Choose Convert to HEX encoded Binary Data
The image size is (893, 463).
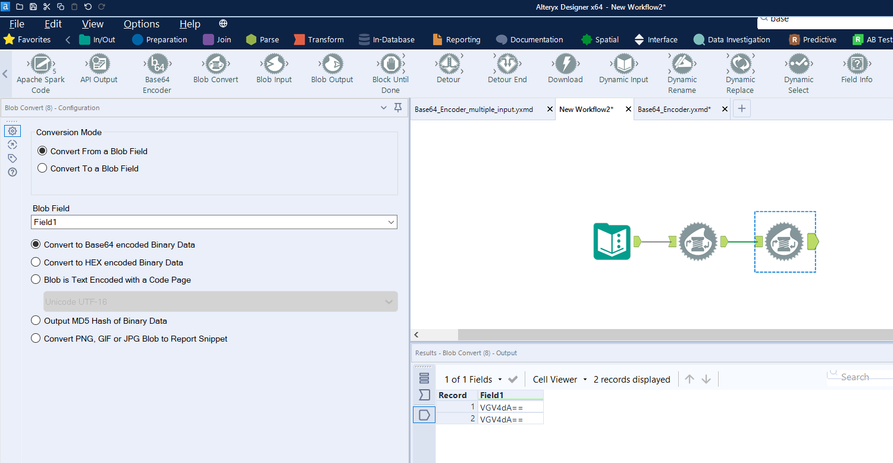pyautogui.click(x=37, y=262)
